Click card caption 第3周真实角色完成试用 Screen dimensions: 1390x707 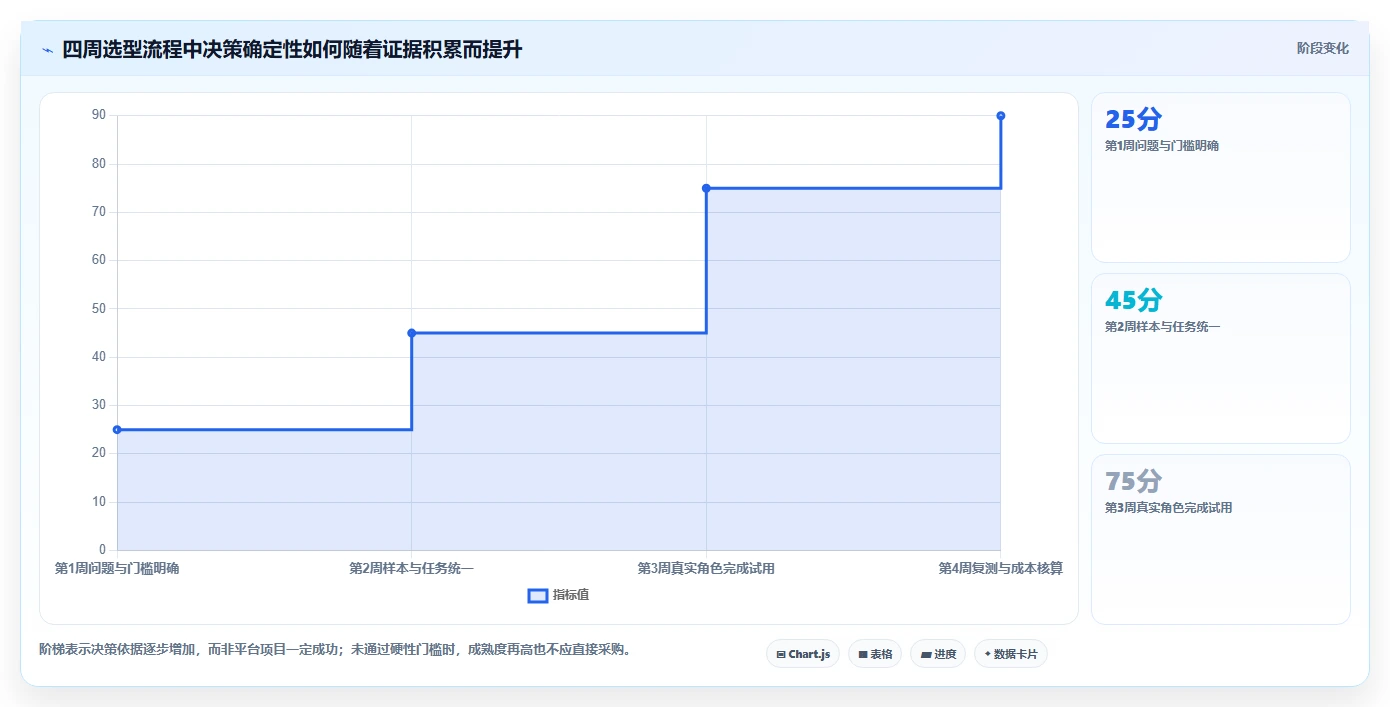tap(1168, 508)
